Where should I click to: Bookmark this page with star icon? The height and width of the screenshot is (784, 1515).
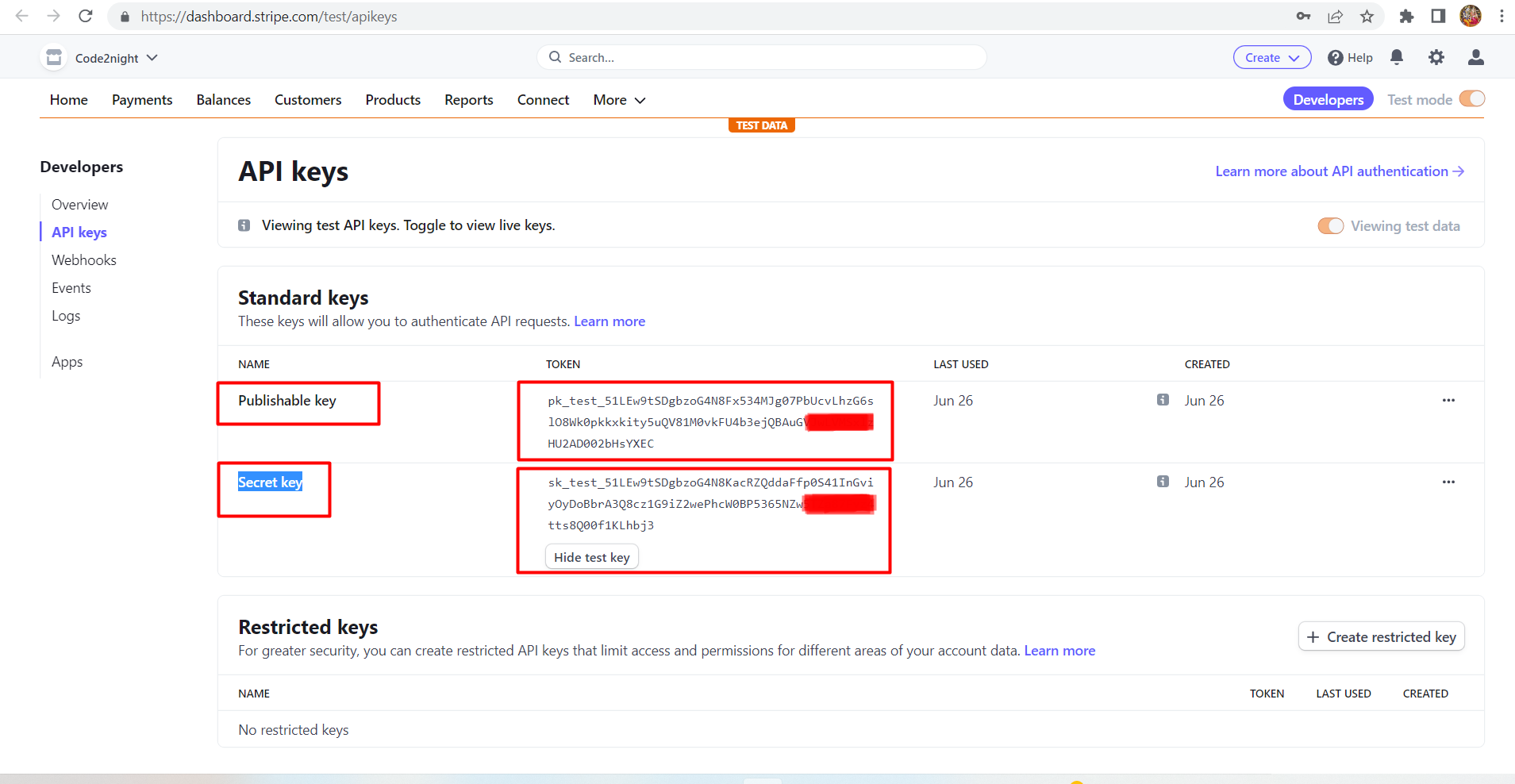(x=1367, y=16)
